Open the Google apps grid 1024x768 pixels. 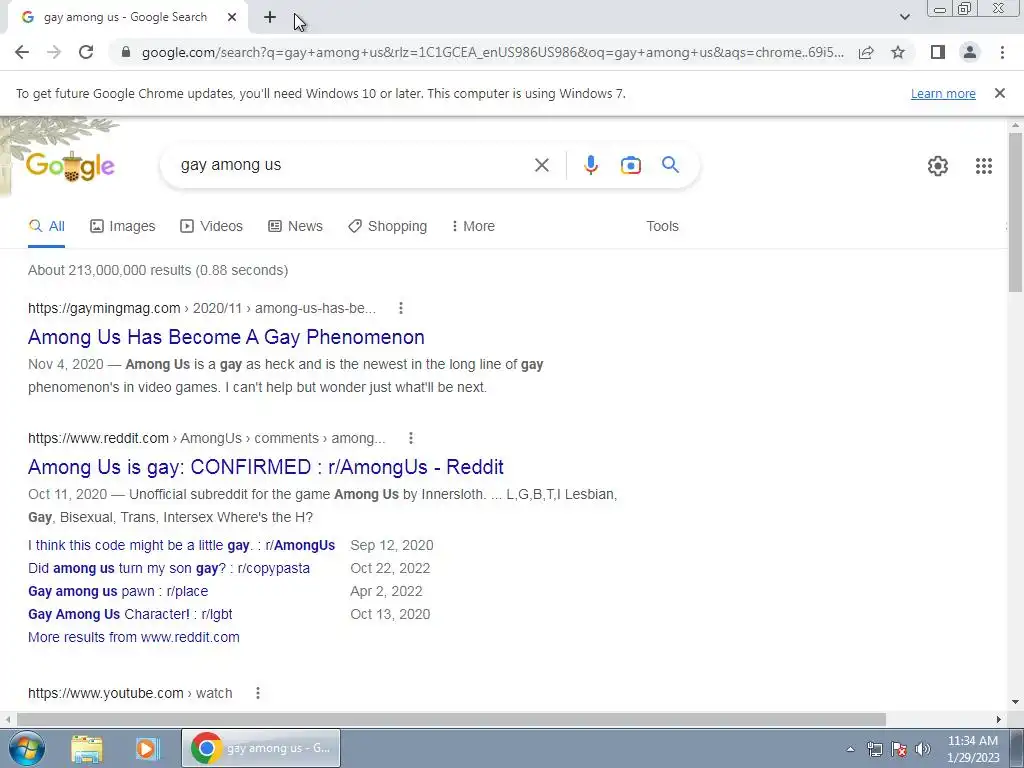984,166
